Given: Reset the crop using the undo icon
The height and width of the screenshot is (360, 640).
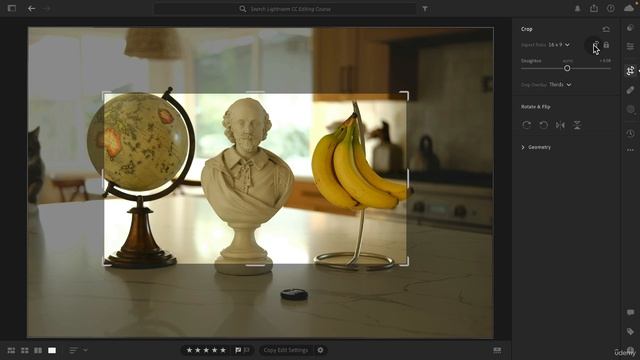Looking at the screenshot, I should tap(606, 29).
